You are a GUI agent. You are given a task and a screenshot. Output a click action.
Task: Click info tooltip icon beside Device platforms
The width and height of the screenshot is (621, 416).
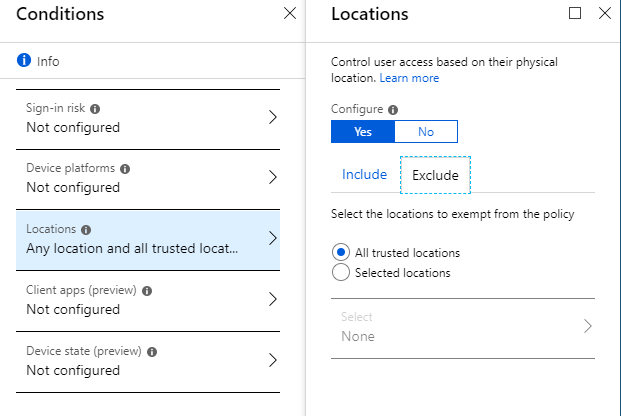tap(125, 169)
